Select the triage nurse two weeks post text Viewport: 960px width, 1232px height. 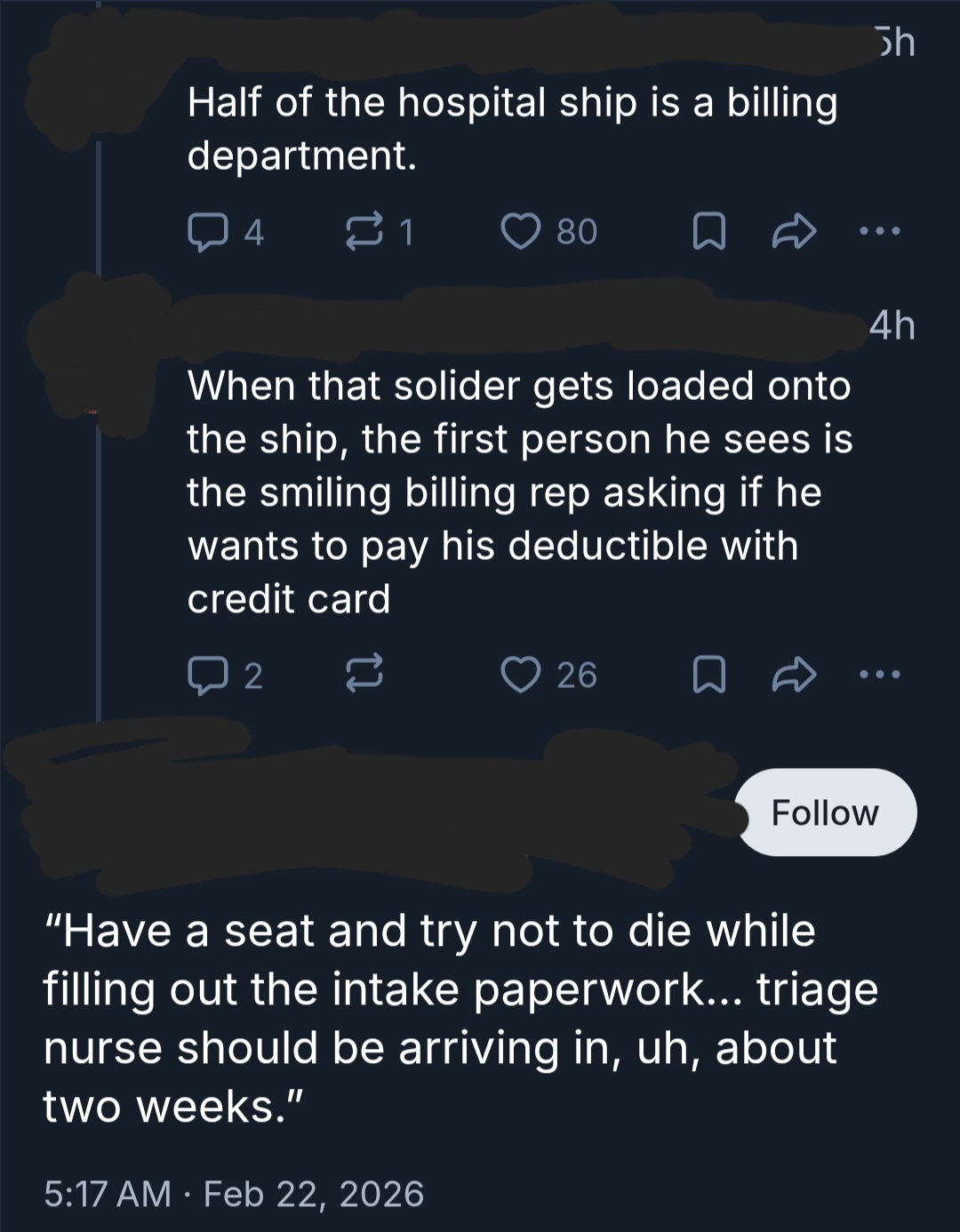460,1019
